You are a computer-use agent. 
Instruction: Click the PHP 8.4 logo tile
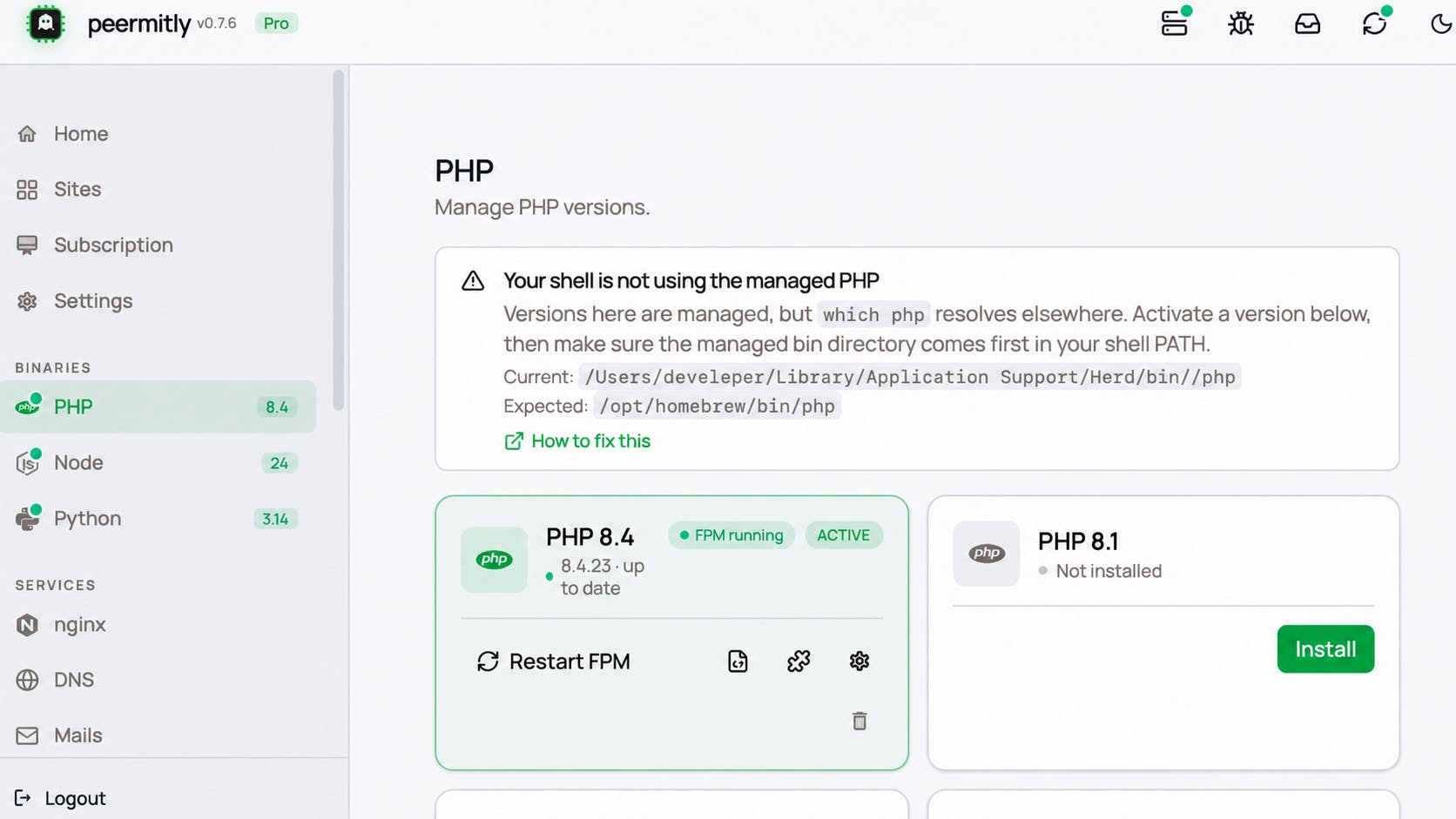pos(494,560)
